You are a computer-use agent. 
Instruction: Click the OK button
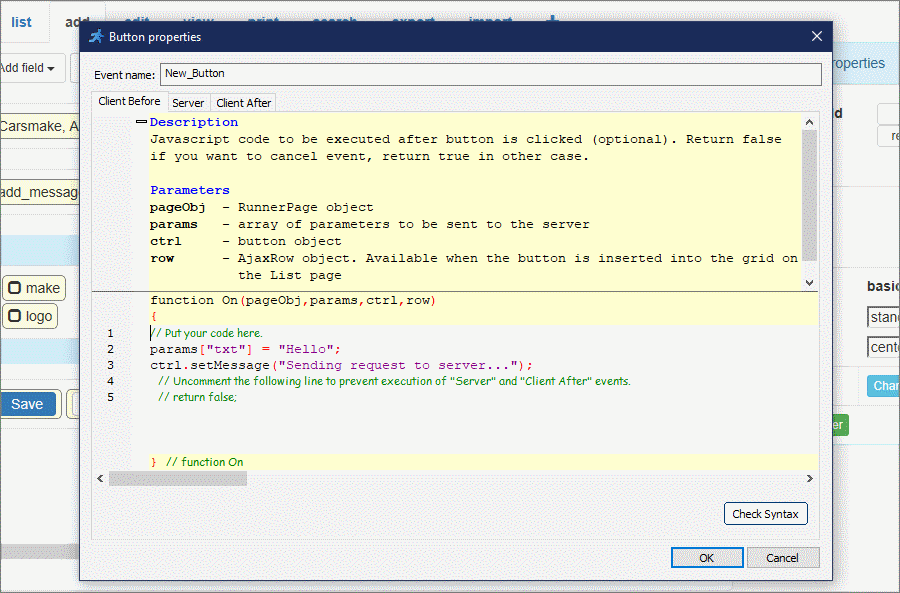click(707, 557)
